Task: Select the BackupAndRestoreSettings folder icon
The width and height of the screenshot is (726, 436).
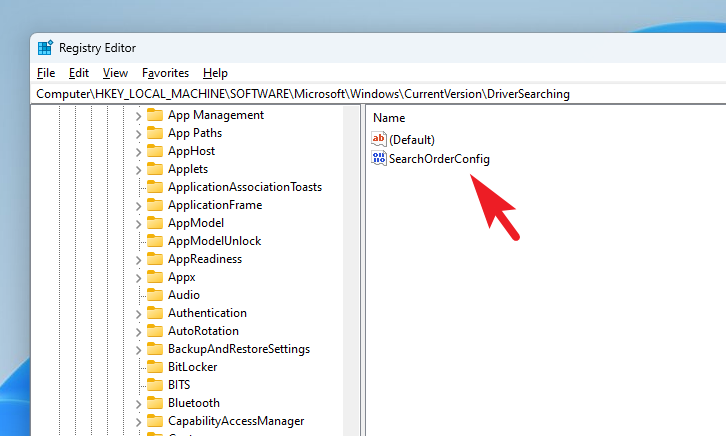Action: (155, 349)
